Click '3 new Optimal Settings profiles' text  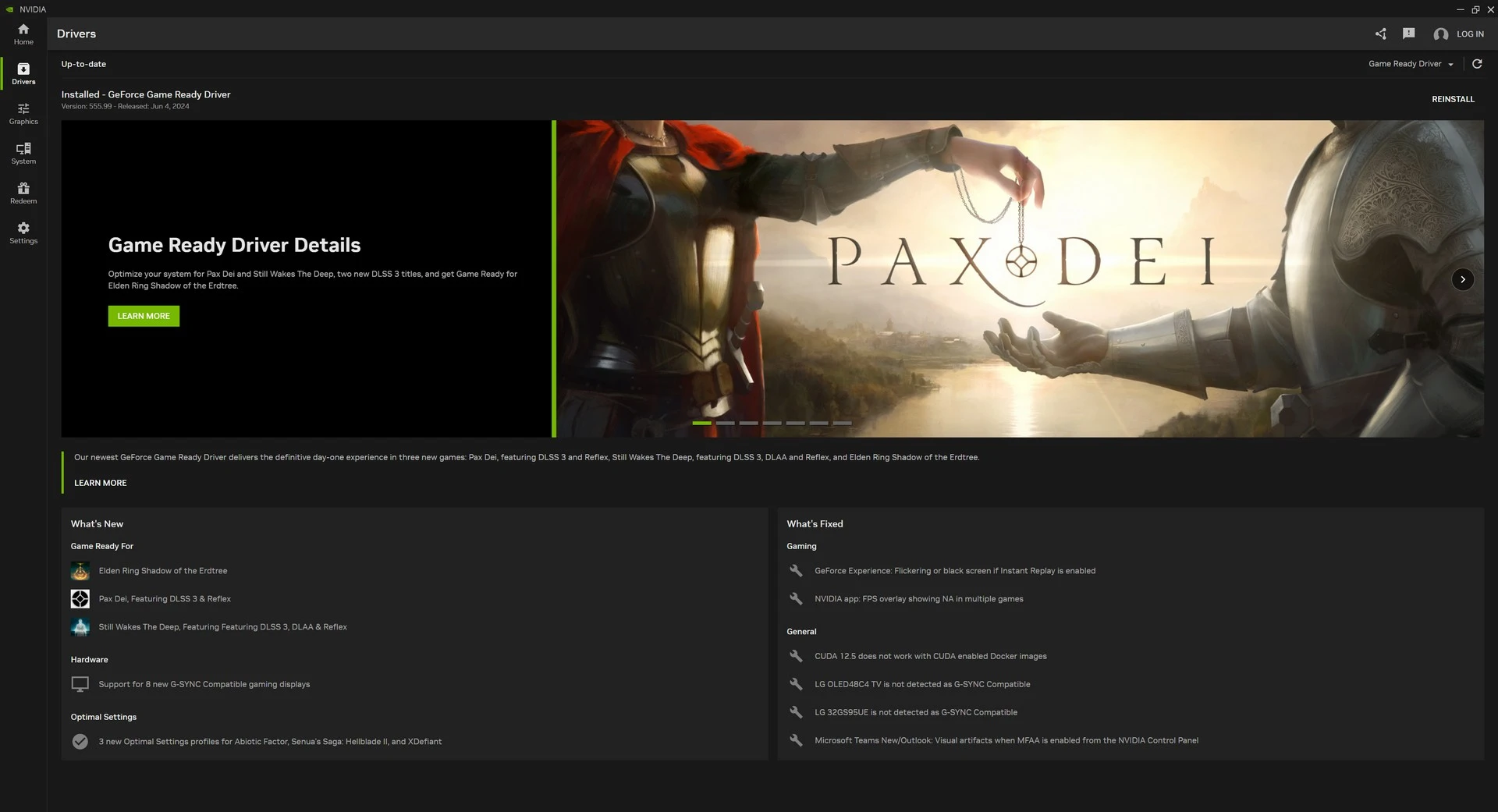coord(270,742)
